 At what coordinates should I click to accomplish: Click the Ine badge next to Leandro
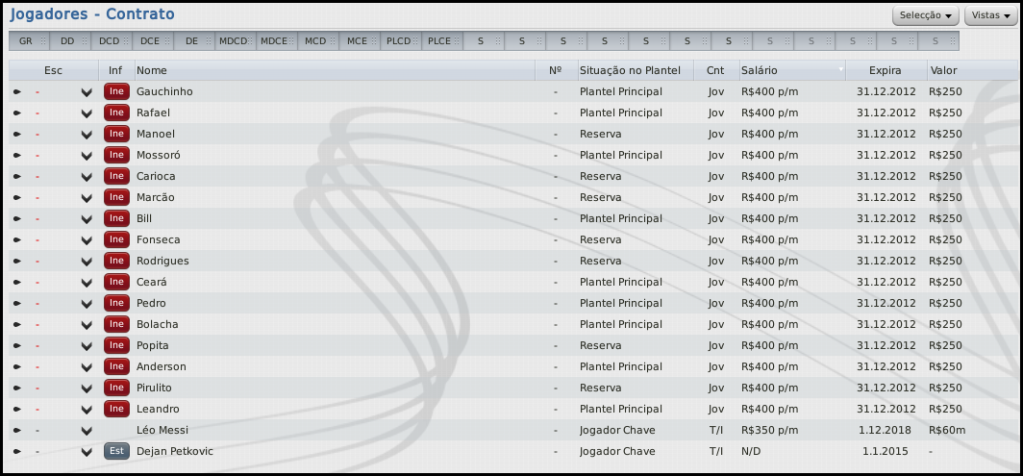[x=116, y=409]
